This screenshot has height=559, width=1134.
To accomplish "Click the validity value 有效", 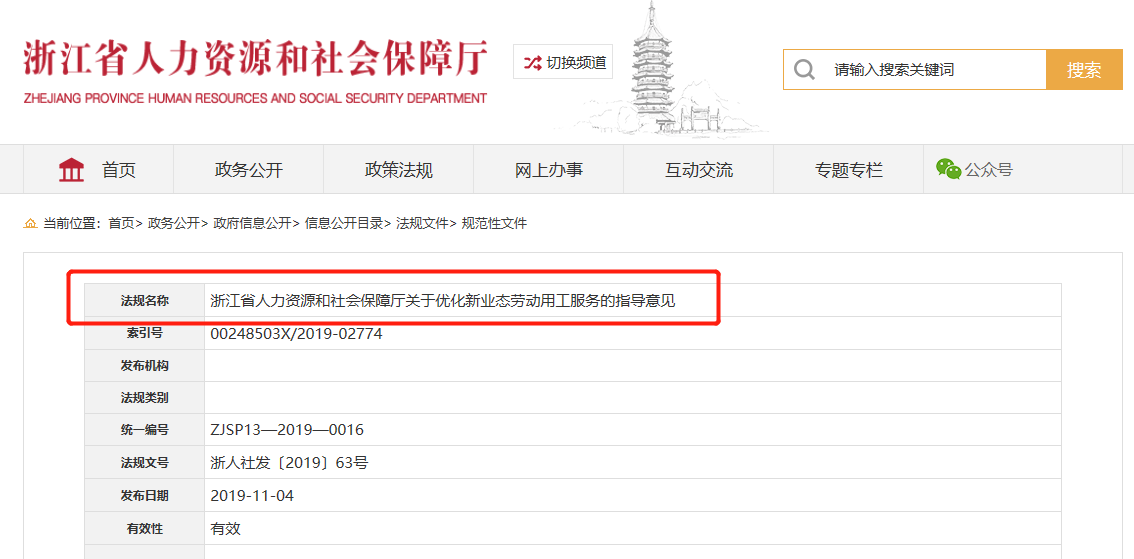I will 225,529.
